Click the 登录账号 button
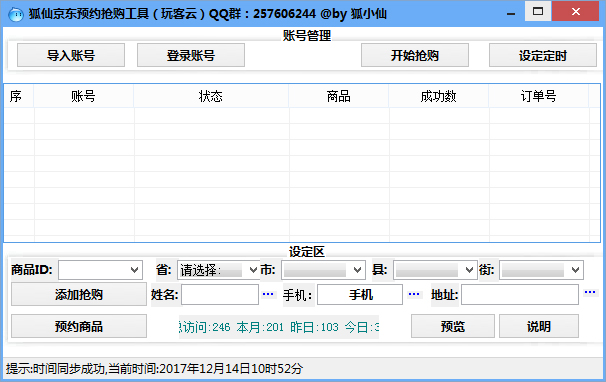This screenshot has height=382, width=606. [x=191, y=55]
